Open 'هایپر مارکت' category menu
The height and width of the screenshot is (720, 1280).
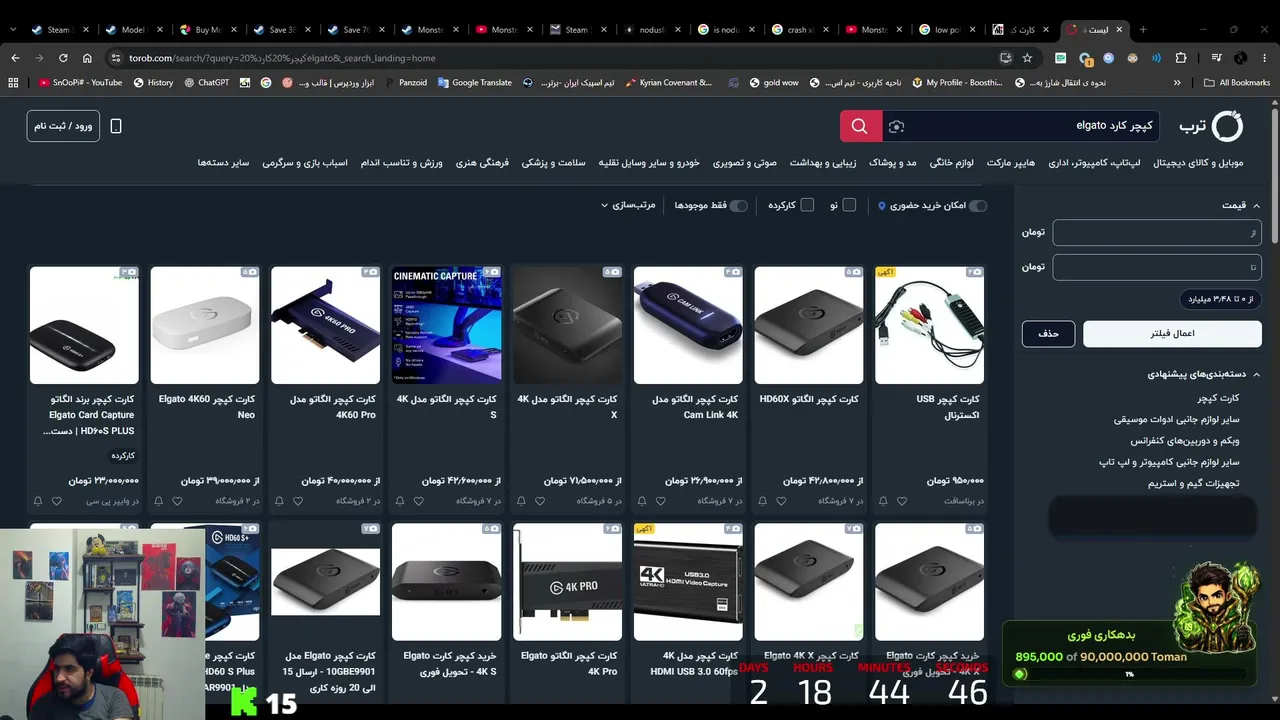pos(1011,163)
